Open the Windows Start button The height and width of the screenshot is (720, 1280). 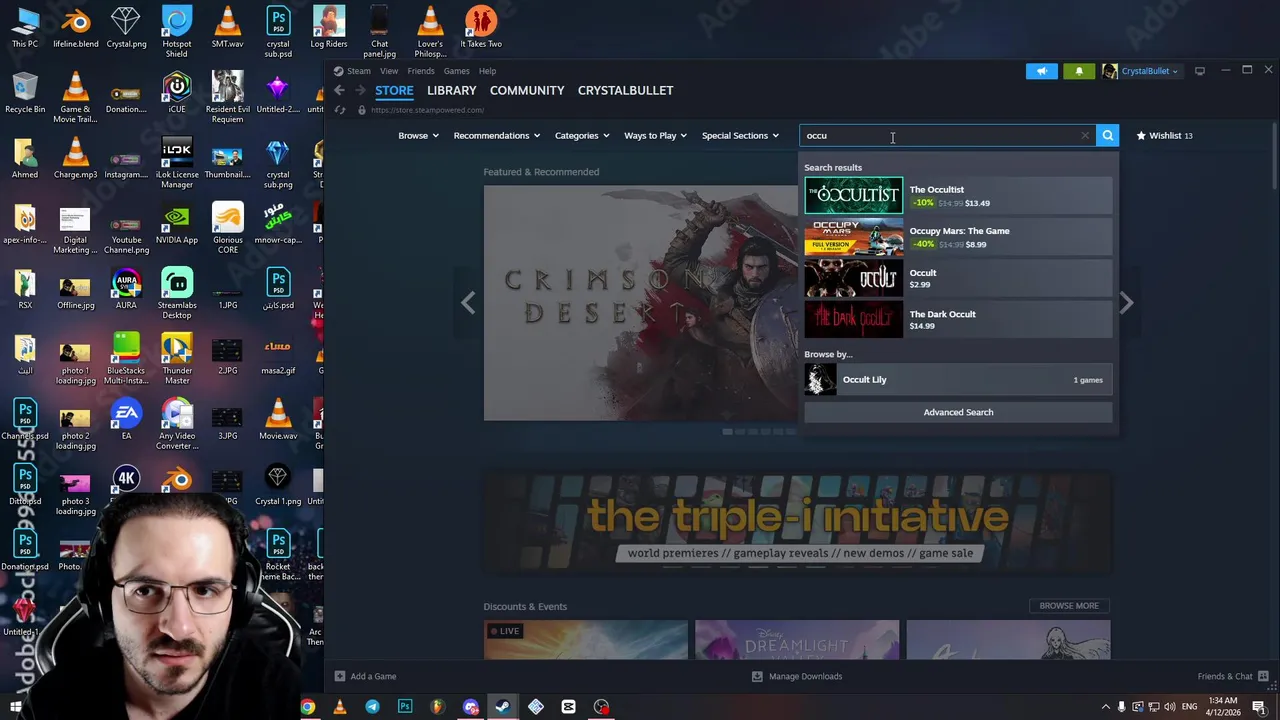[15, 707]
